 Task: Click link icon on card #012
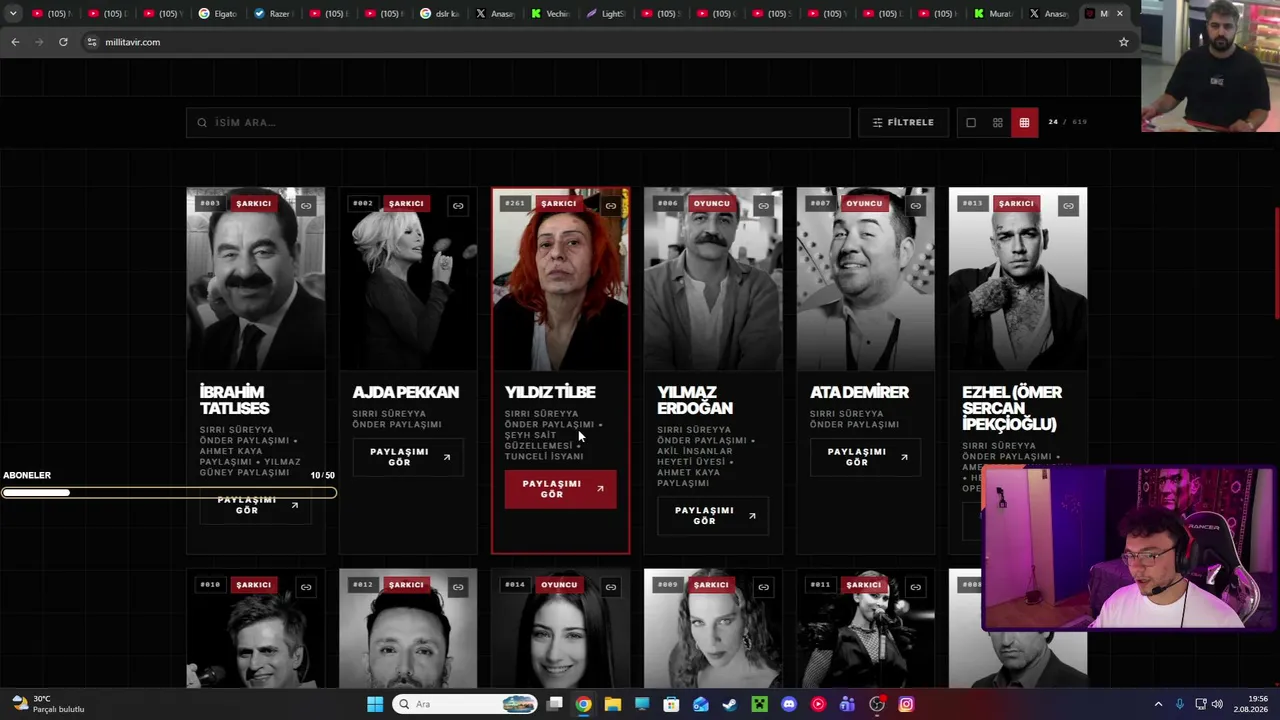pos(458,587)
